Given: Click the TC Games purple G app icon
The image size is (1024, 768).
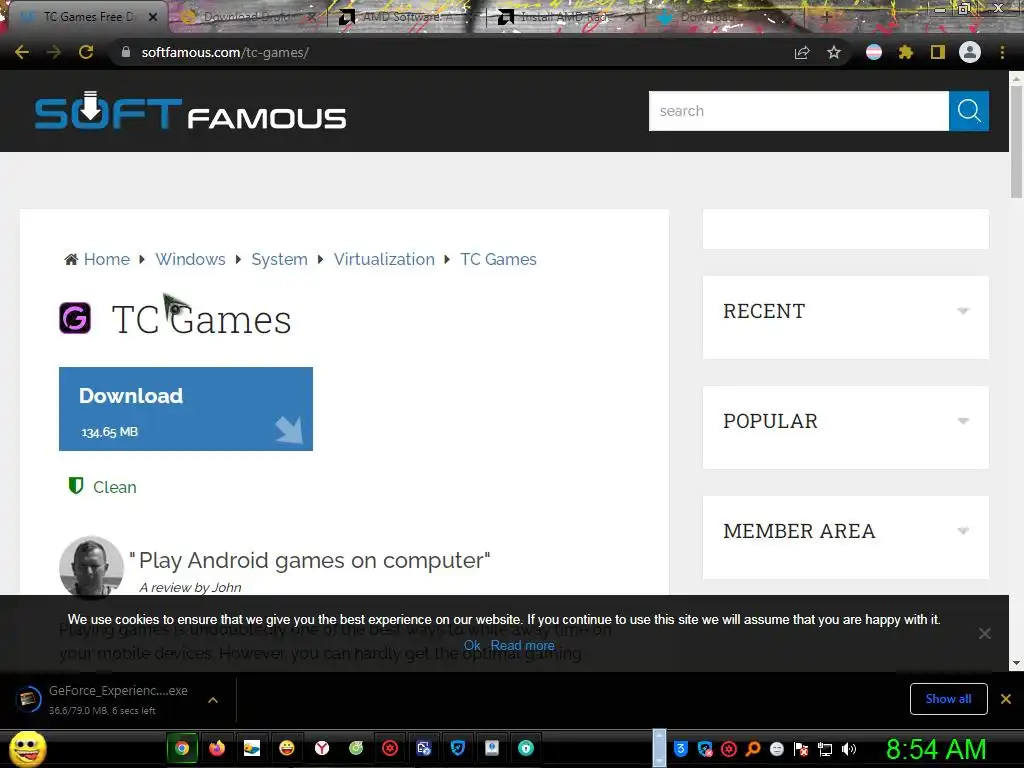Looking at the screenshot, I should (75, 318).
